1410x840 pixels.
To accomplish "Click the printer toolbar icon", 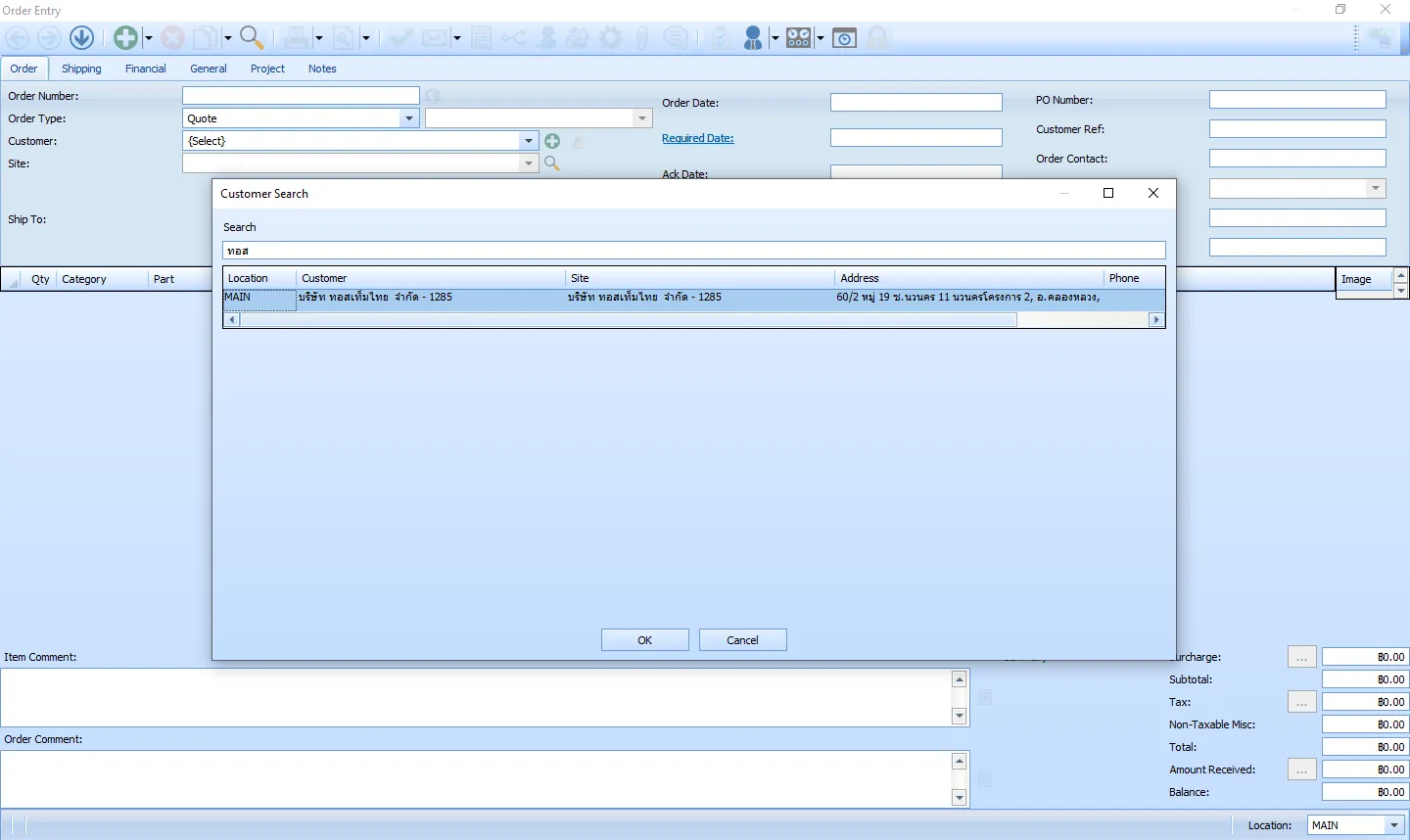I will click(296, 38).
